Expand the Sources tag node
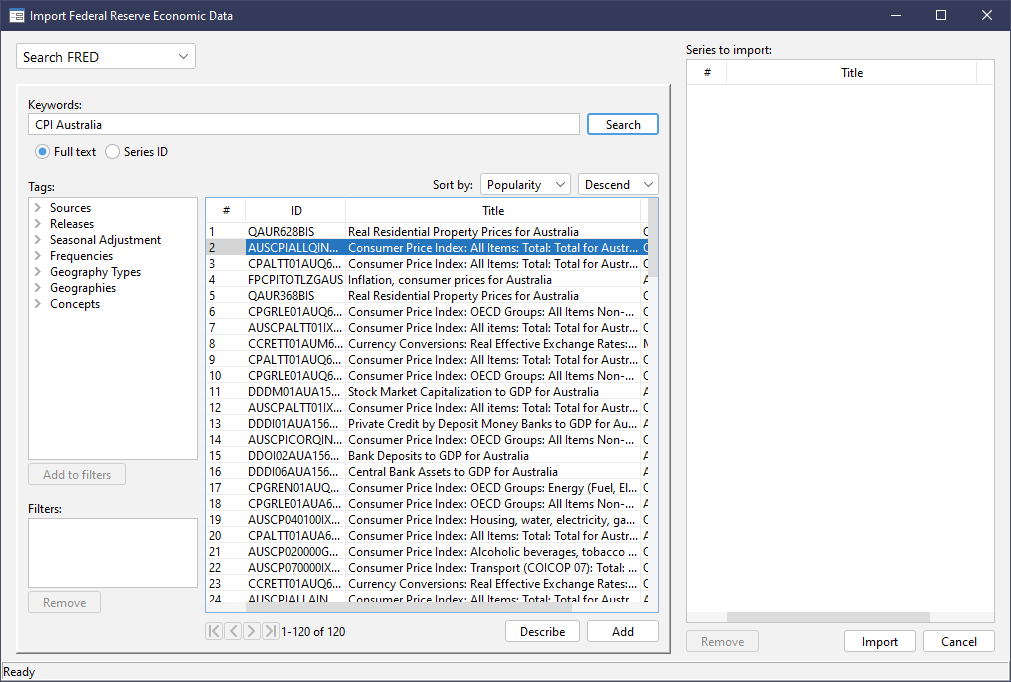The width and height of the screenshot is (1011, 682). (37, 208)
